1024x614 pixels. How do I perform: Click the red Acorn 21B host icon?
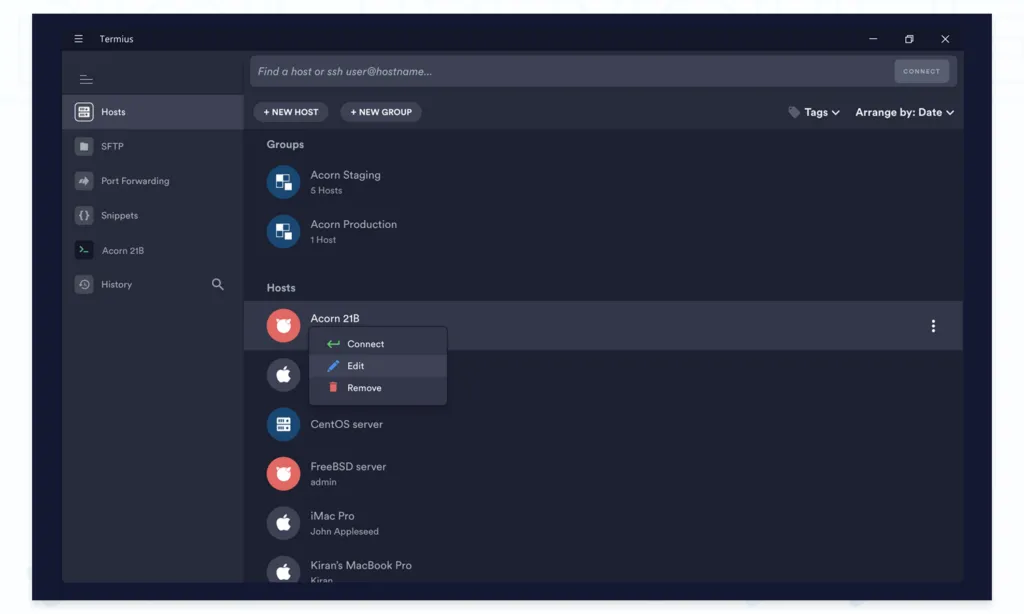(x=283, y=325)
